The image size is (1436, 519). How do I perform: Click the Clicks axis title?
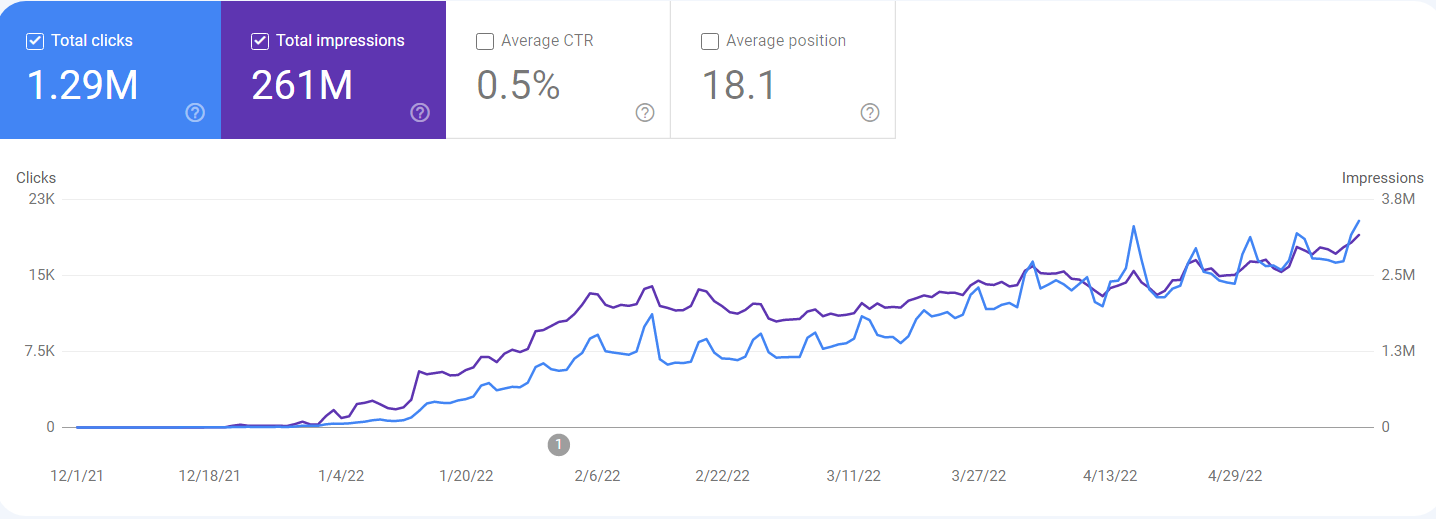point(36,178)
